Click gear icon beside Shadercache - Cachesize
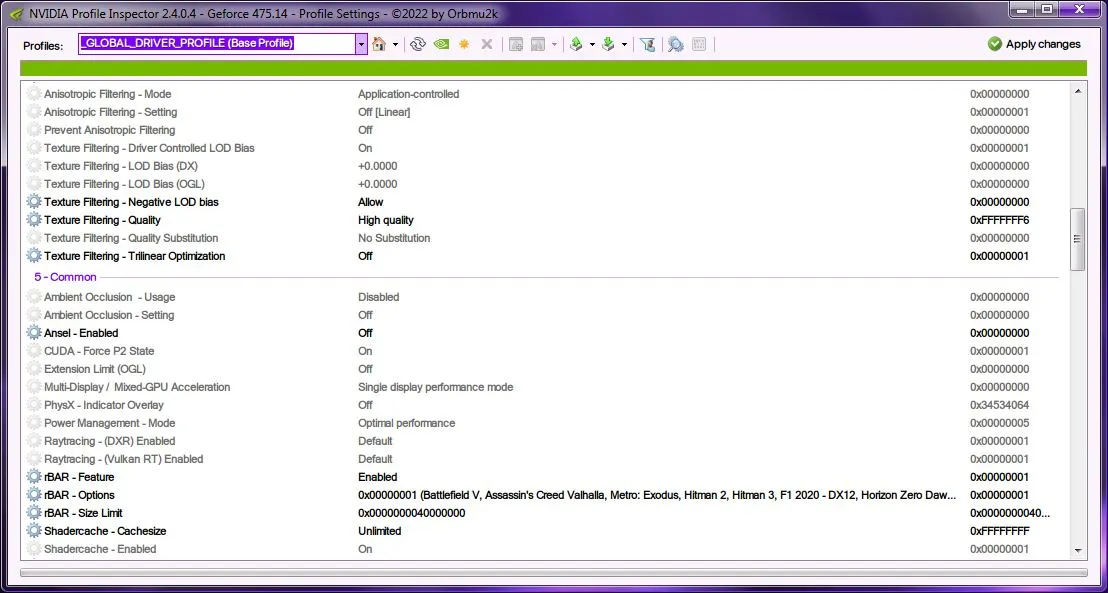This screenshot has height=593, width=1108. point(34,531)
